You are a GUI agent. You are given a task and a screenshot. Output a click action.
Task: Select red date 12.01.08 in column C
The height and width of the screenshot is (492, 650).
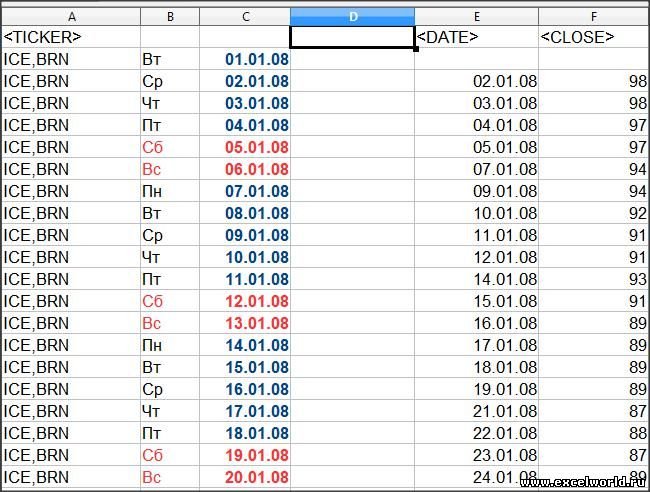pos(245,301)
